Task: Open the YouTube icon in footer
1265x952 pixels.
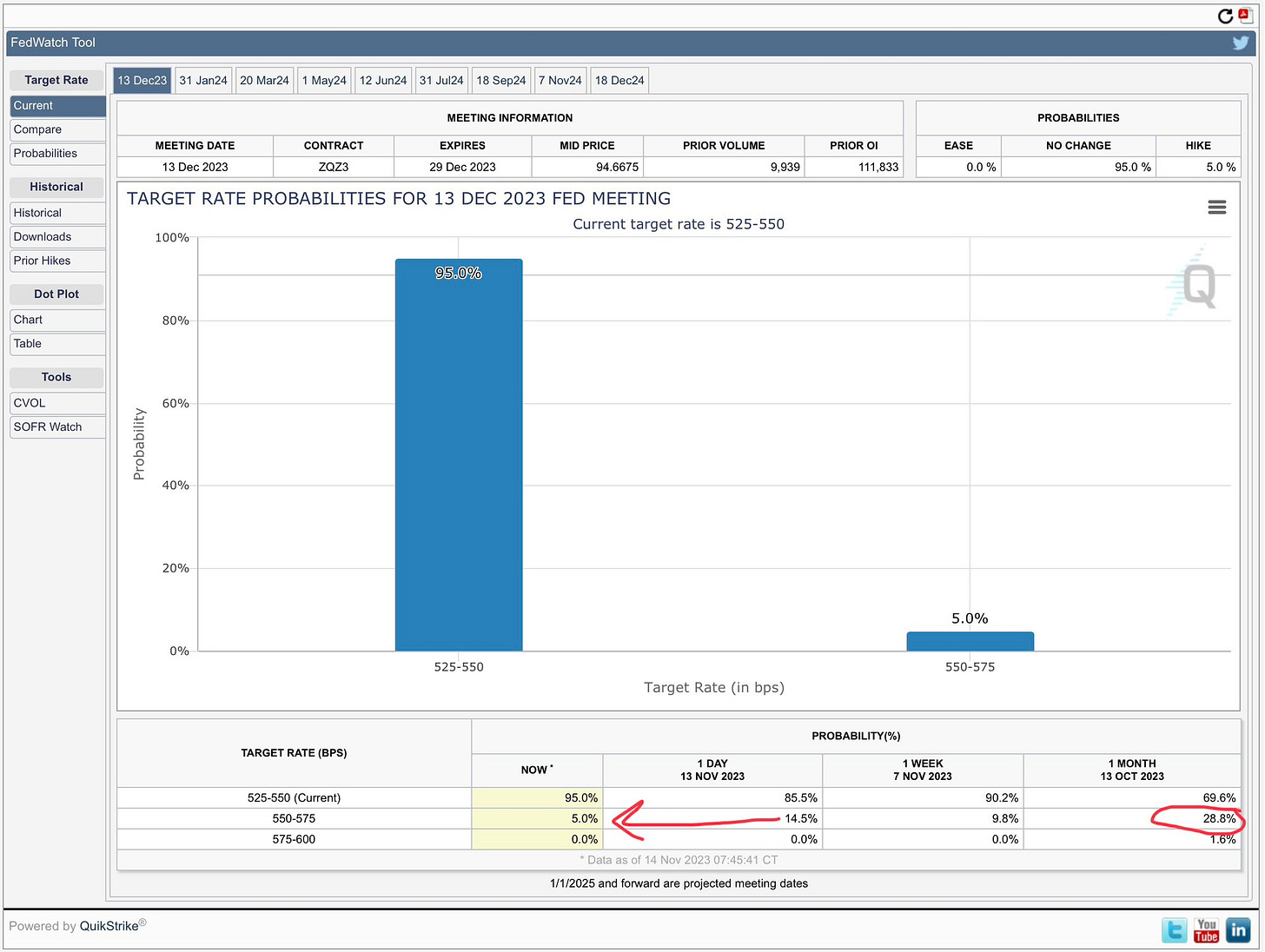Action: [1206, 930]
